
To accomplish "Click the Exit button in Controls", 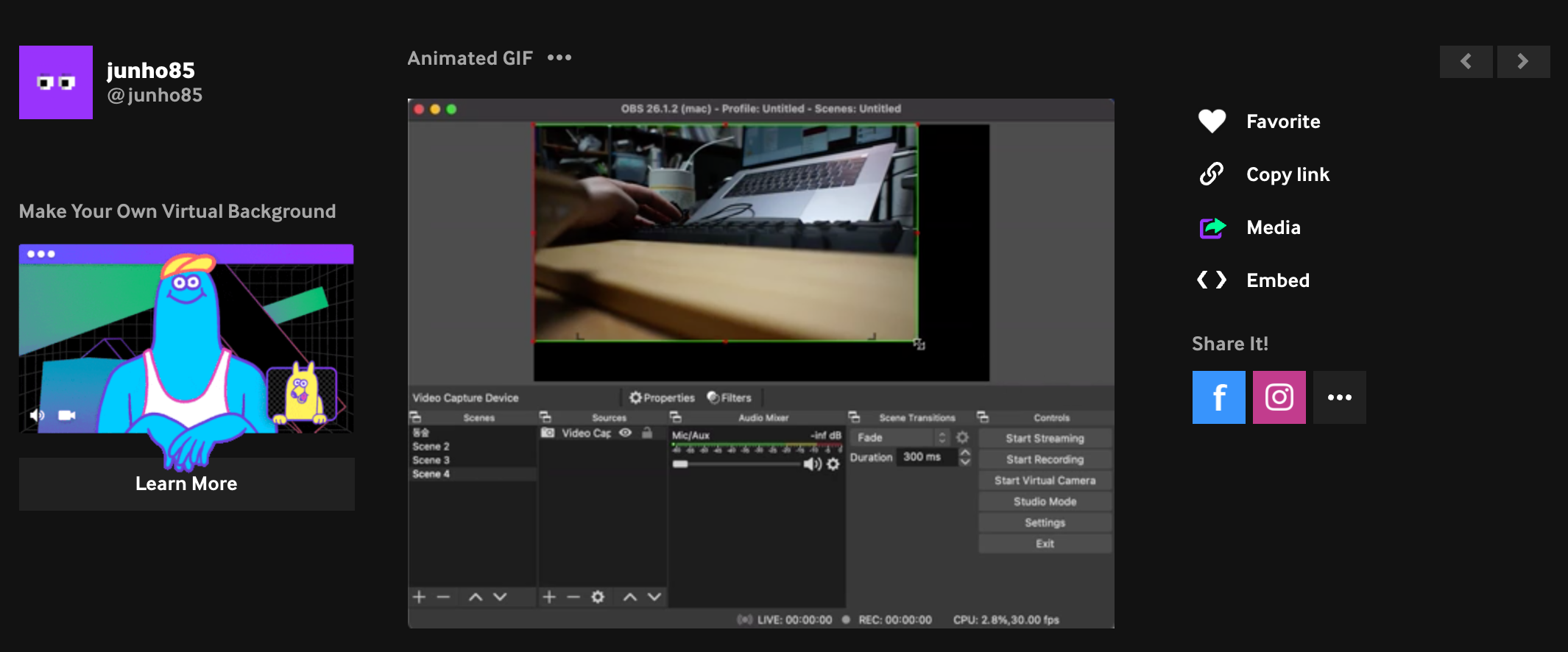I will coord(1045,544).
